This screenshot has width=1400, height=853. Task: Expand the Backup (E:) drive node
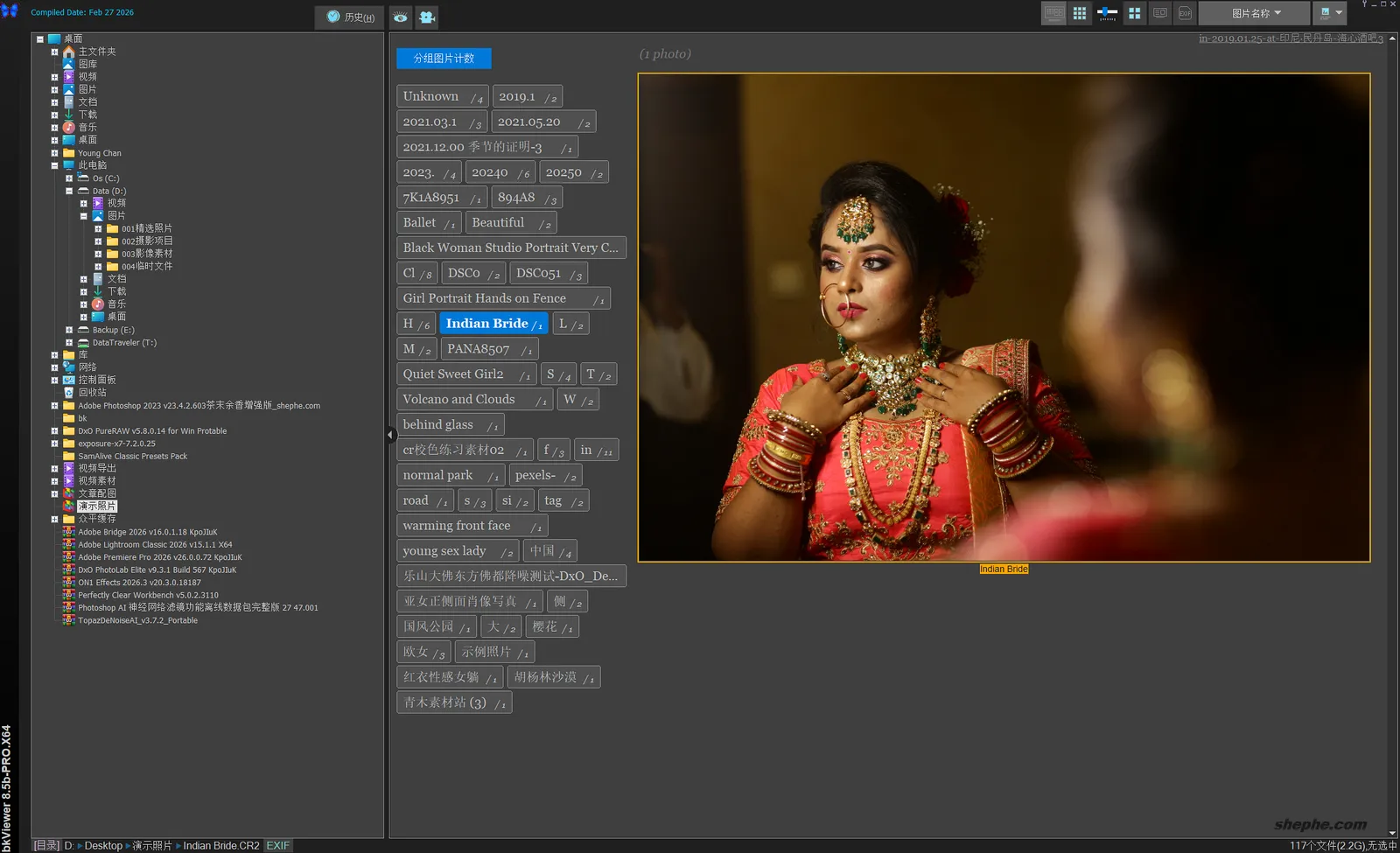coord(69,330)
